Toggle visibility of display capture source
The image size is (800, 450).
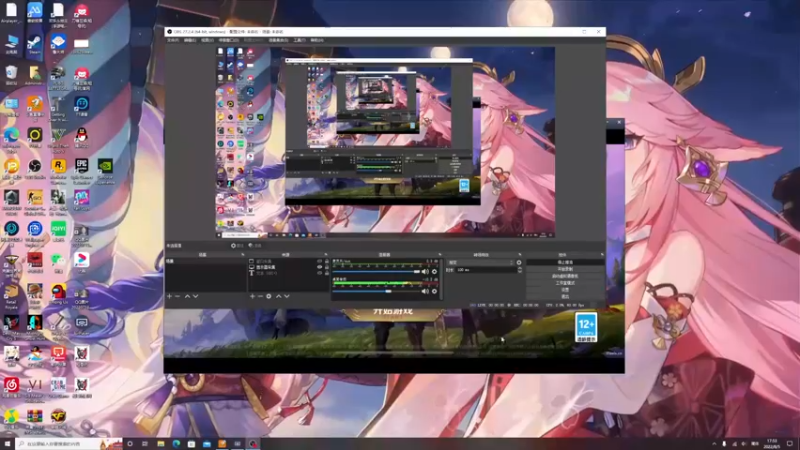[320, 267]
